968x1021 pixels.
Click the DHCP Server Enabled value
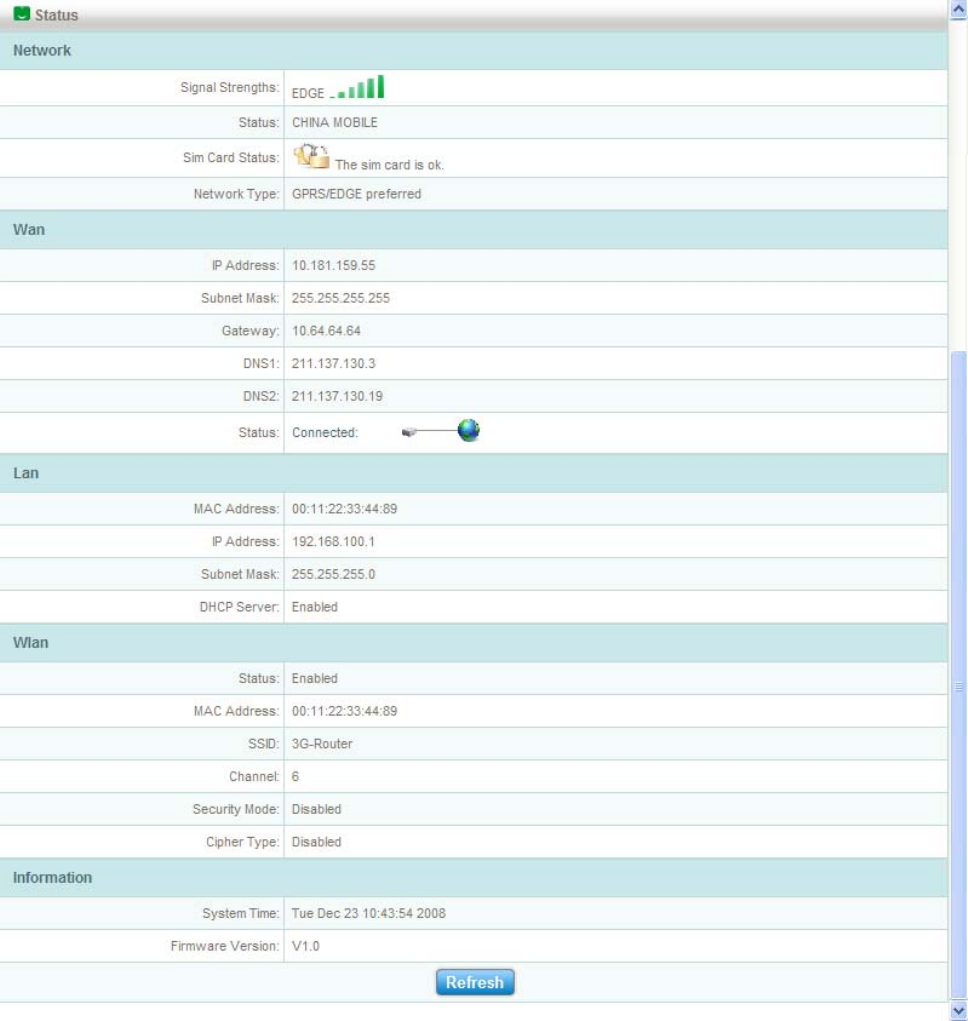click(x=314, y=607)
